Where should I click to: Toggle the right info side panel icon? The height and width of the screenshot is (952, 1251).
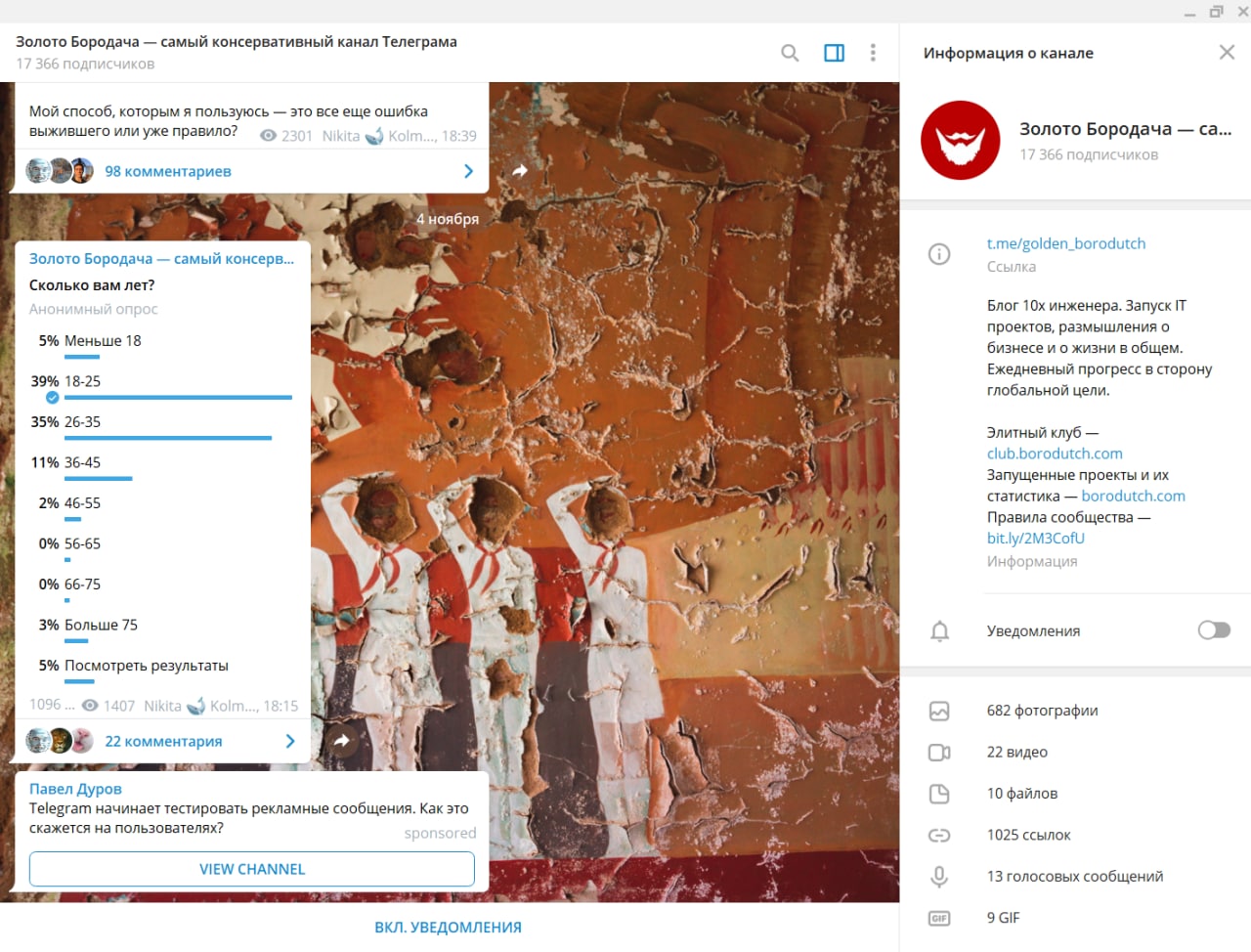tap(834, 53)
